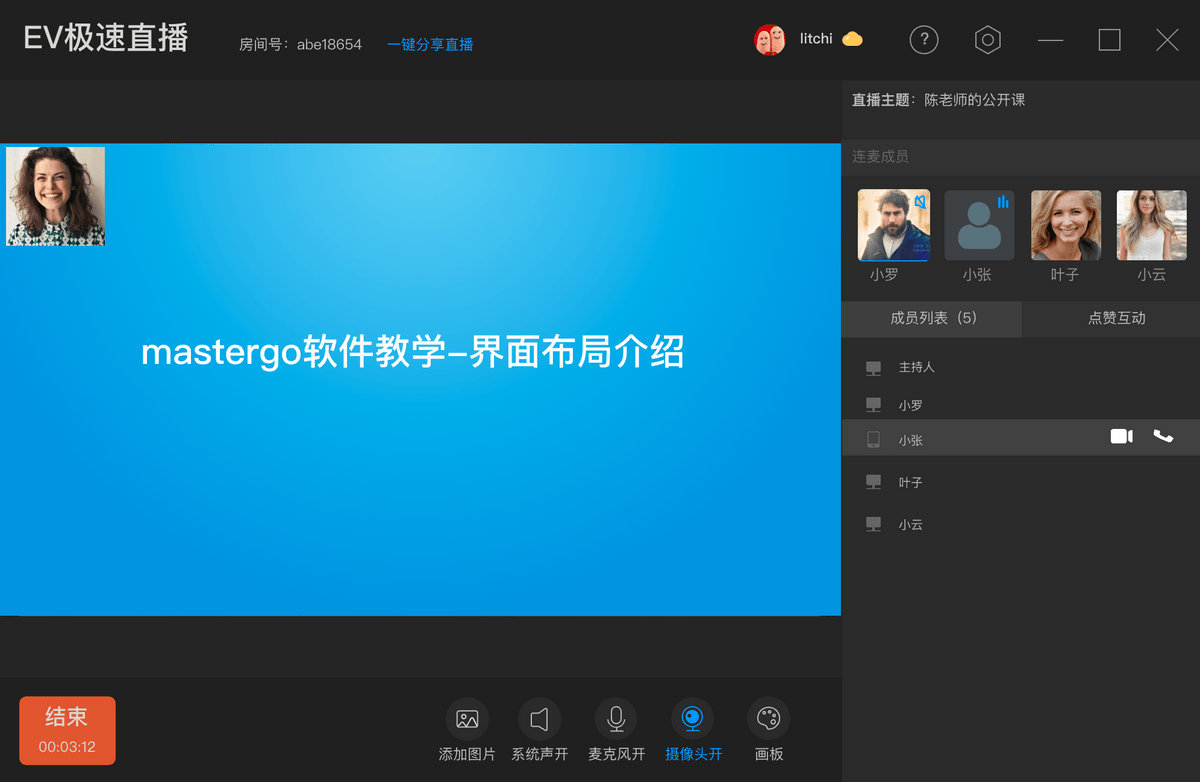Start video call with 小张
The height and width of the screenshot is (782, 1200).
(1122, 437)
